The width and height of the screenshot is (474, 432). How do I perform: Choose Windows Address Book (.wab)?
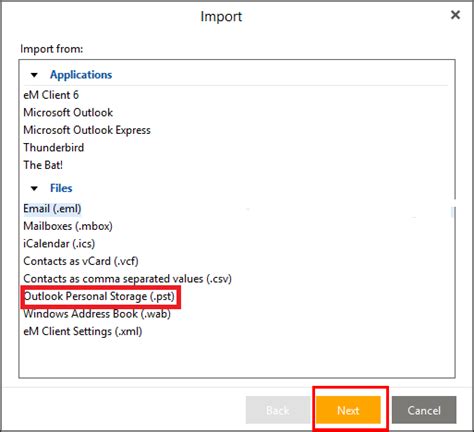[97, 314]
